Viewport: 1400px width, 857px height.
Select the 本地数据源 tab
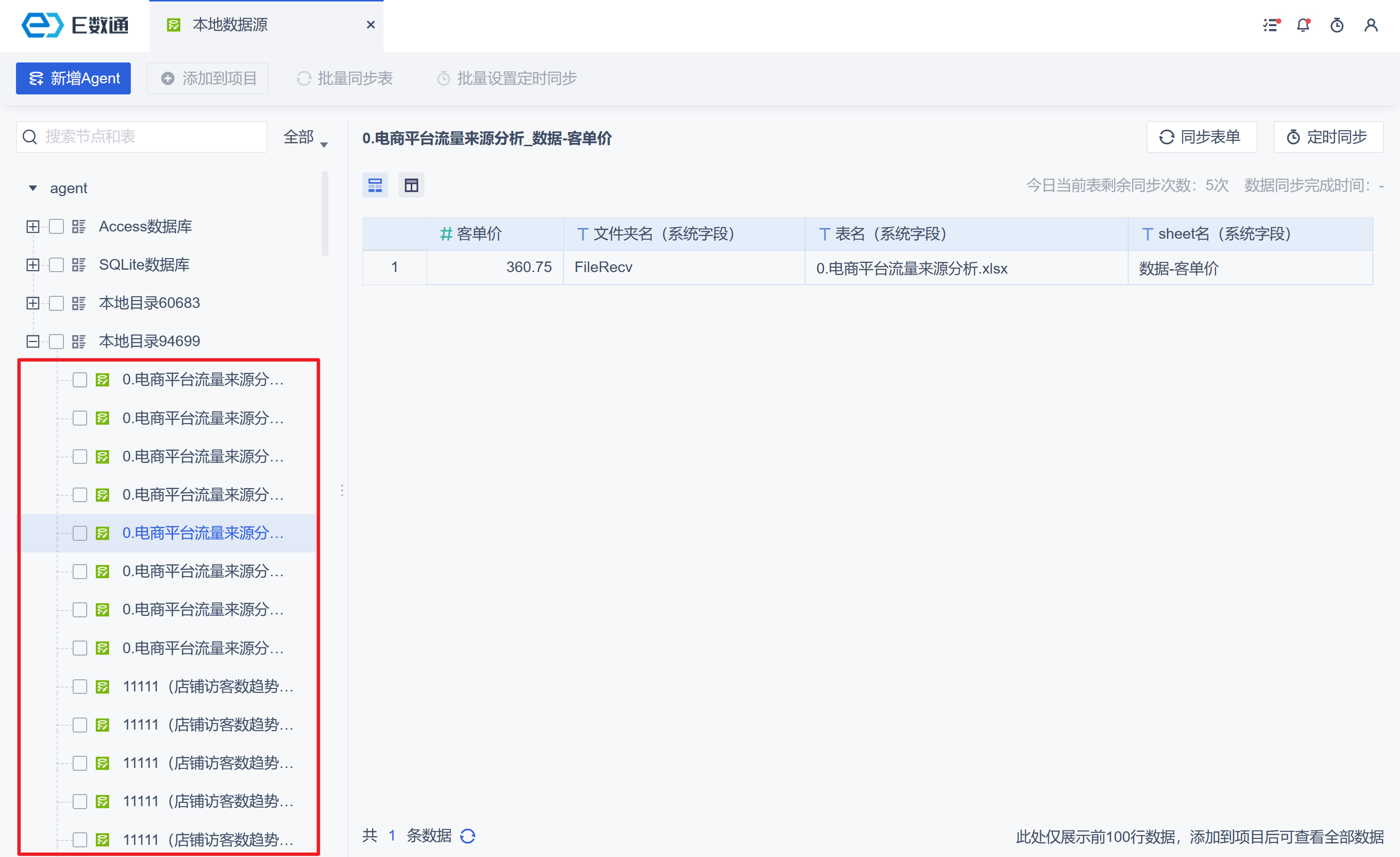pyautogui.click(x=230, y=25)
